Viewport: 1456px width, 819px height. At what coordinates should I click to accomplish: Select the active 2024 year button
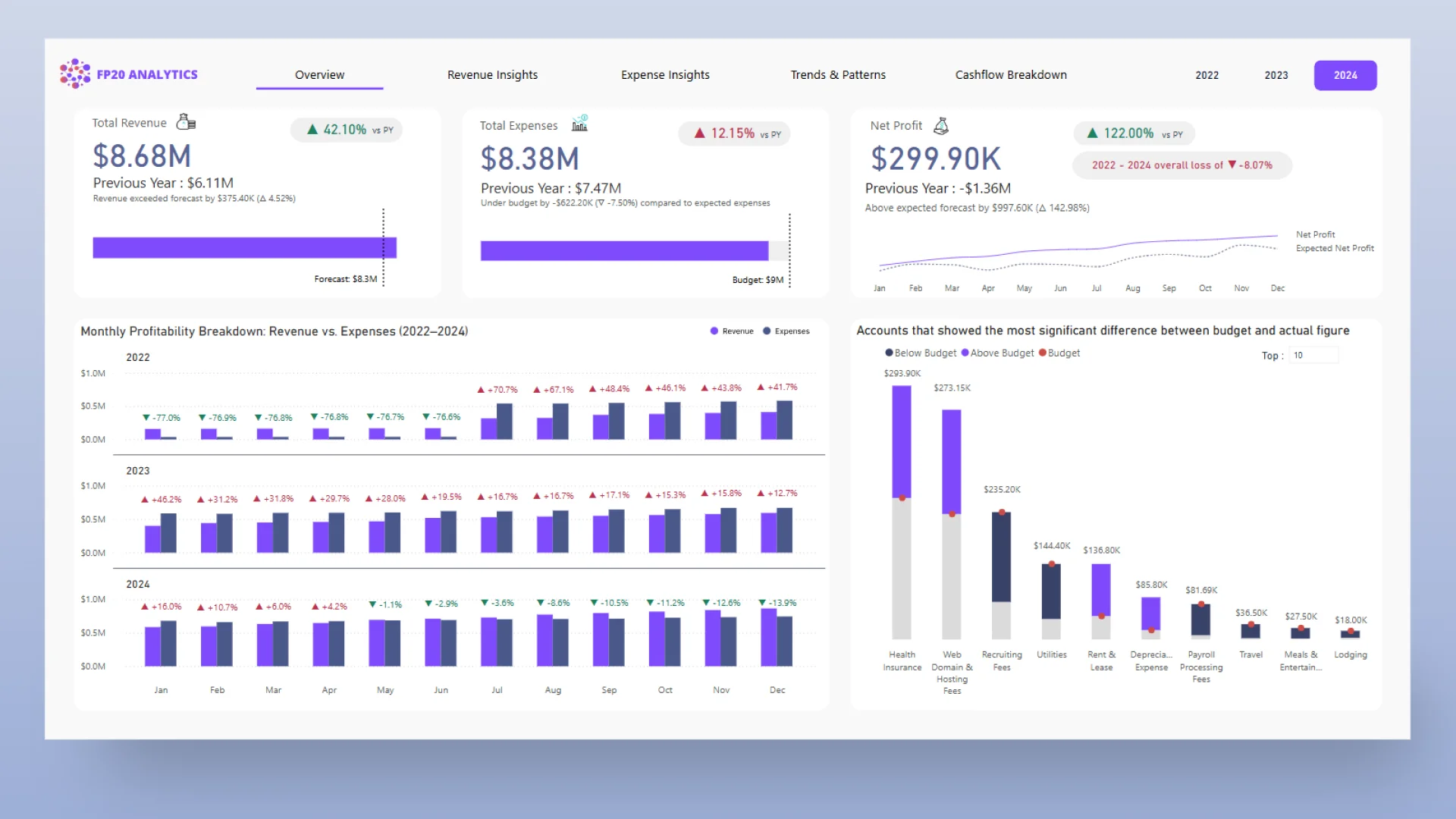1345,75
